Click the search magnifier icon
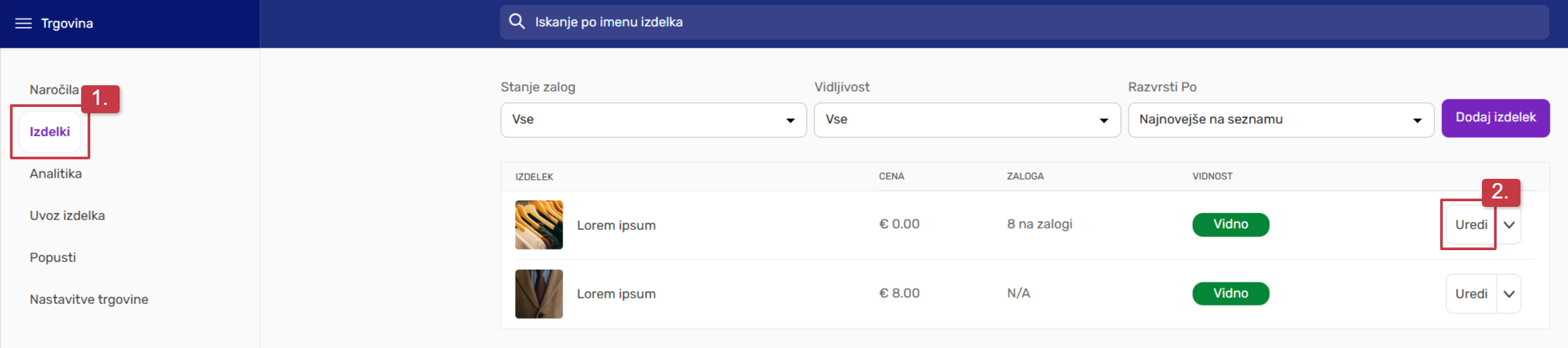The width and height of the screenshot is (1568, 348). [516, 22]
